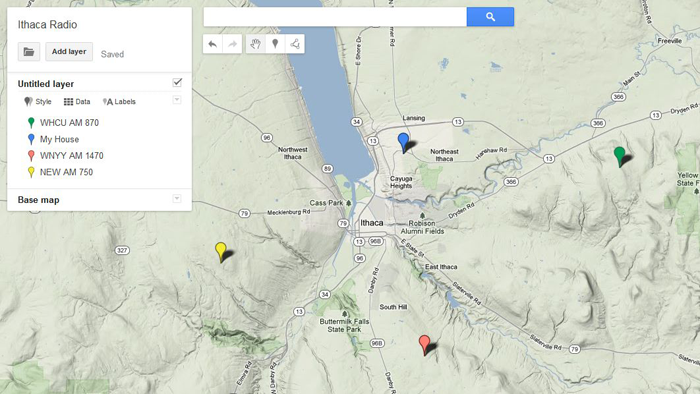The image size is (700, 394).
Task: Select WHCU AM 870 in the layer list
Action: click(69, 123)
